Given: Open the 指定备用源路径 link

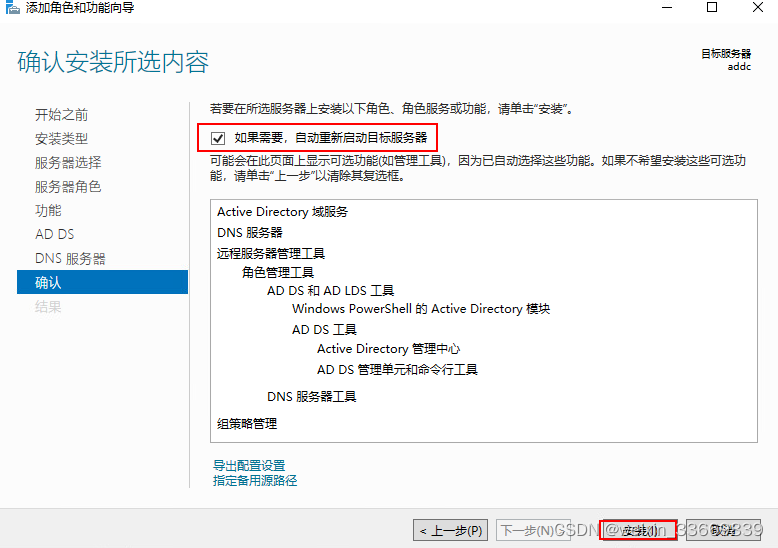Looking at the screenshot, I should 255,480.
